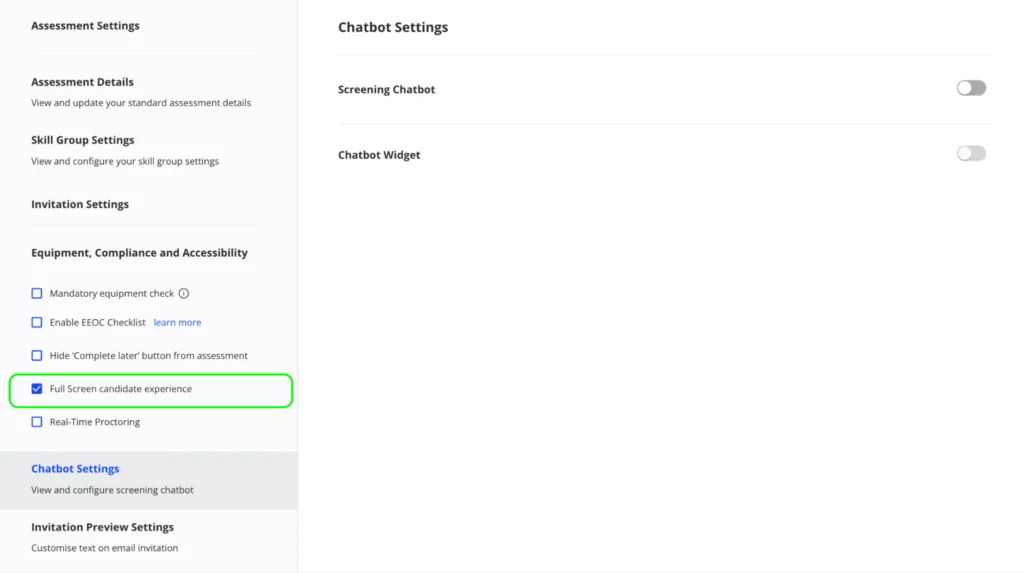Click the Chatbot Settings main page heading
The height and width of the screenshot is (573, 1024).
(393, 28)
